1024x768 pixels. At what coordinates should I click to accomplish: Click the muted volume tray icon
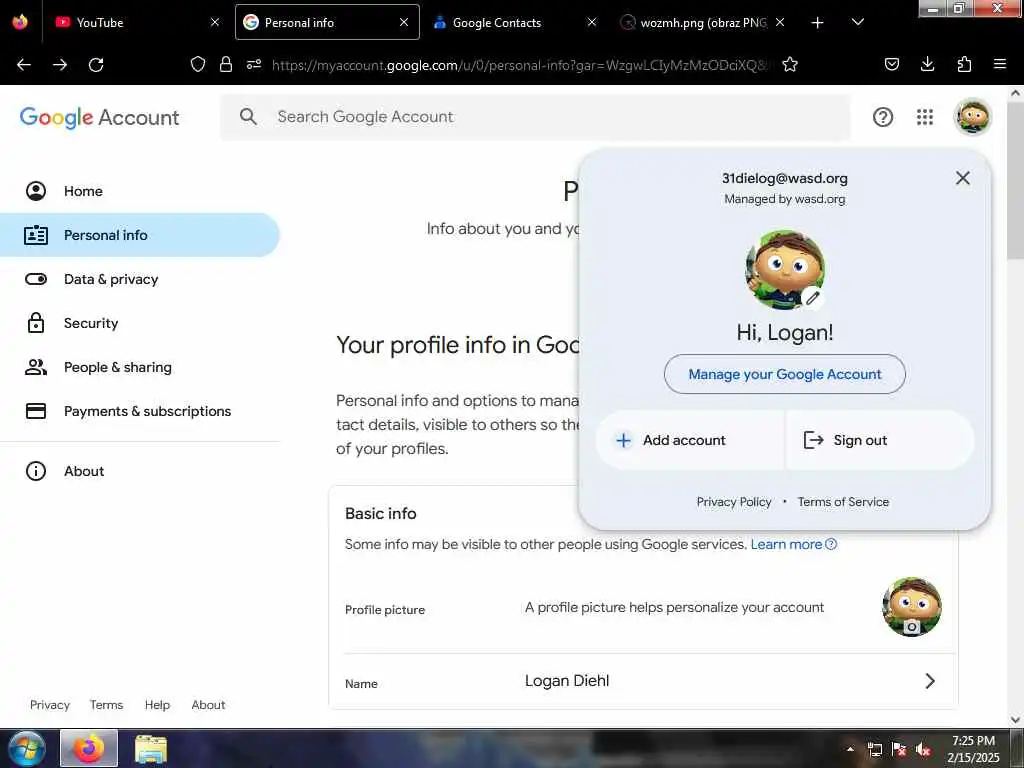click(x=923, y=750)
